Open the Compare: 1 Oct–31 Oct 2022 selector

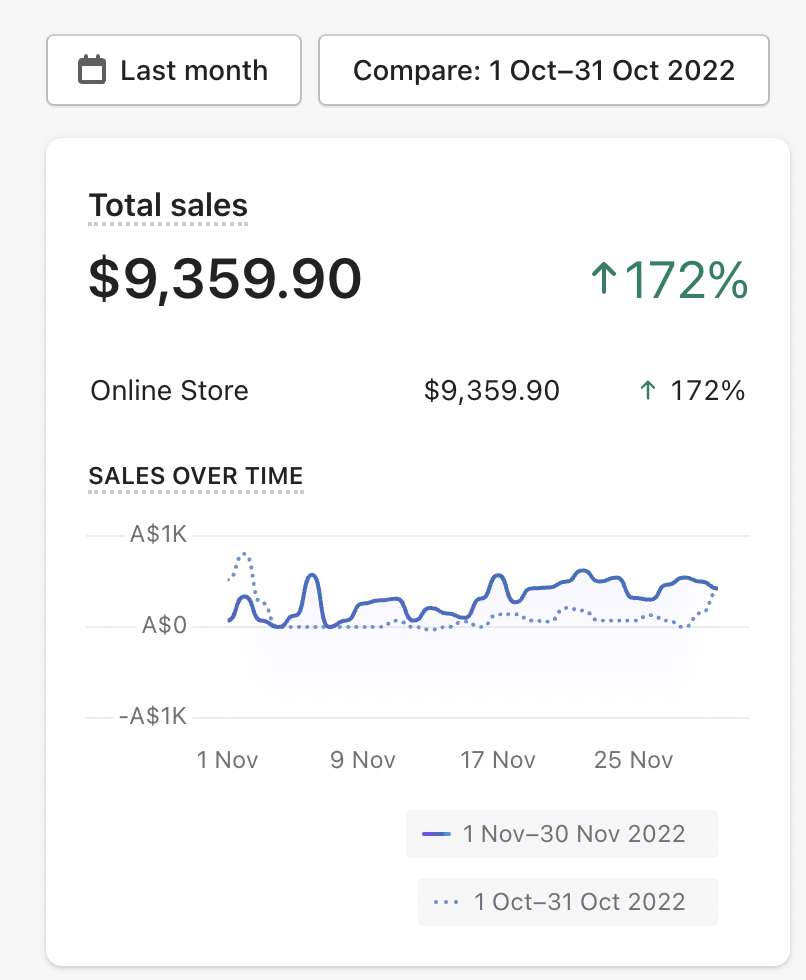(x=543, y=71)
